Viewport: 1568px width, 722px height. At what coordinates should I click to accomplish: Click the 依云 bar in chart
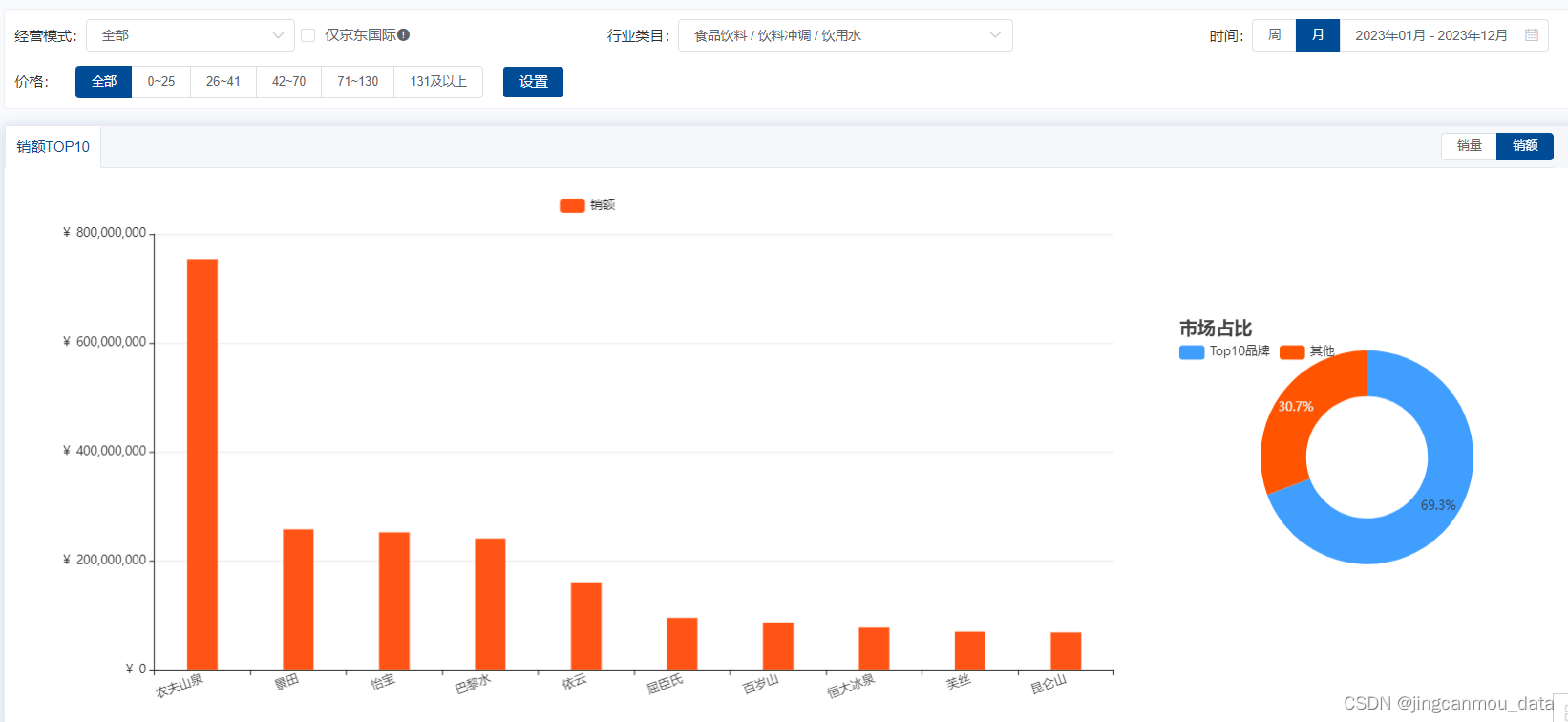point(586,626)
